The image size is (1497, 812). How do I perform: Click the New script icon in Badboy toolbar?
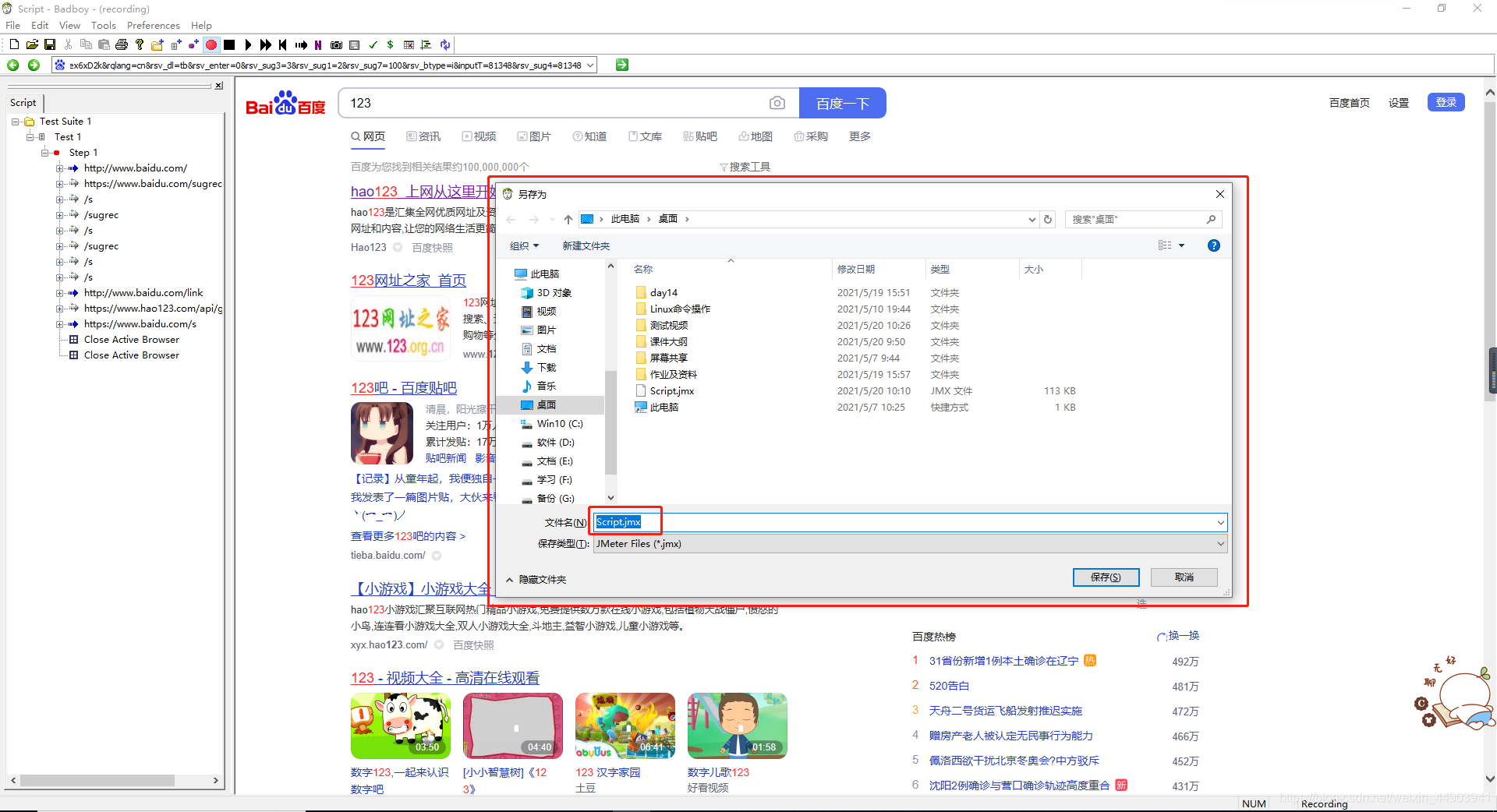click(14, 44)
